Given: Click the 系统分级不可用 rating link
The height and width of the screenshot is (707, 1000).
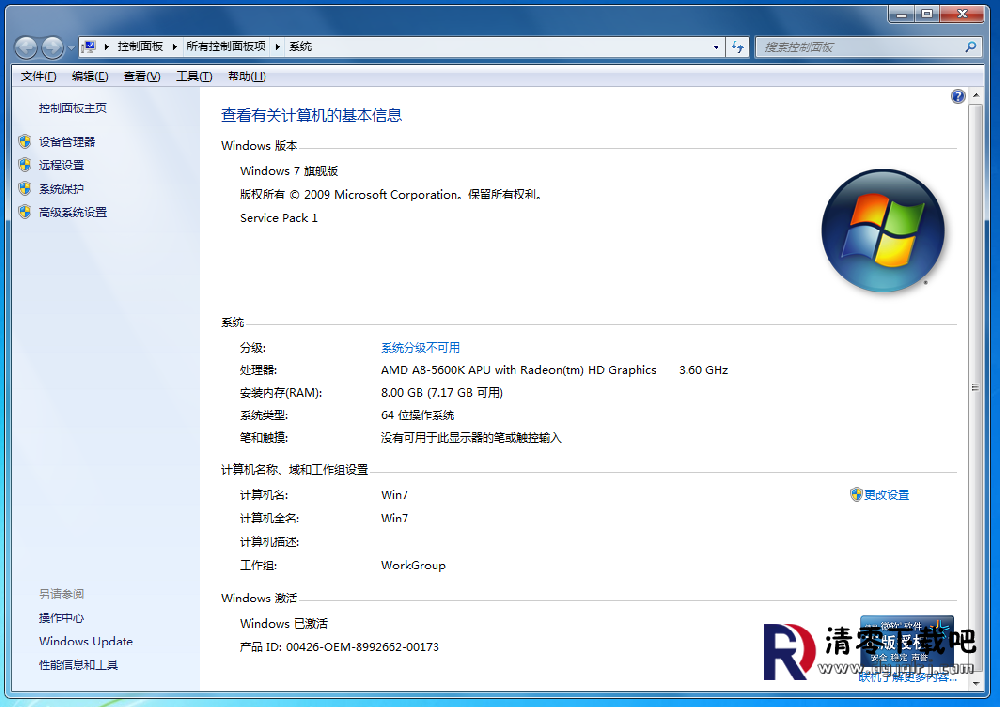Looking at the screenshot, I should tap(420, 347).
